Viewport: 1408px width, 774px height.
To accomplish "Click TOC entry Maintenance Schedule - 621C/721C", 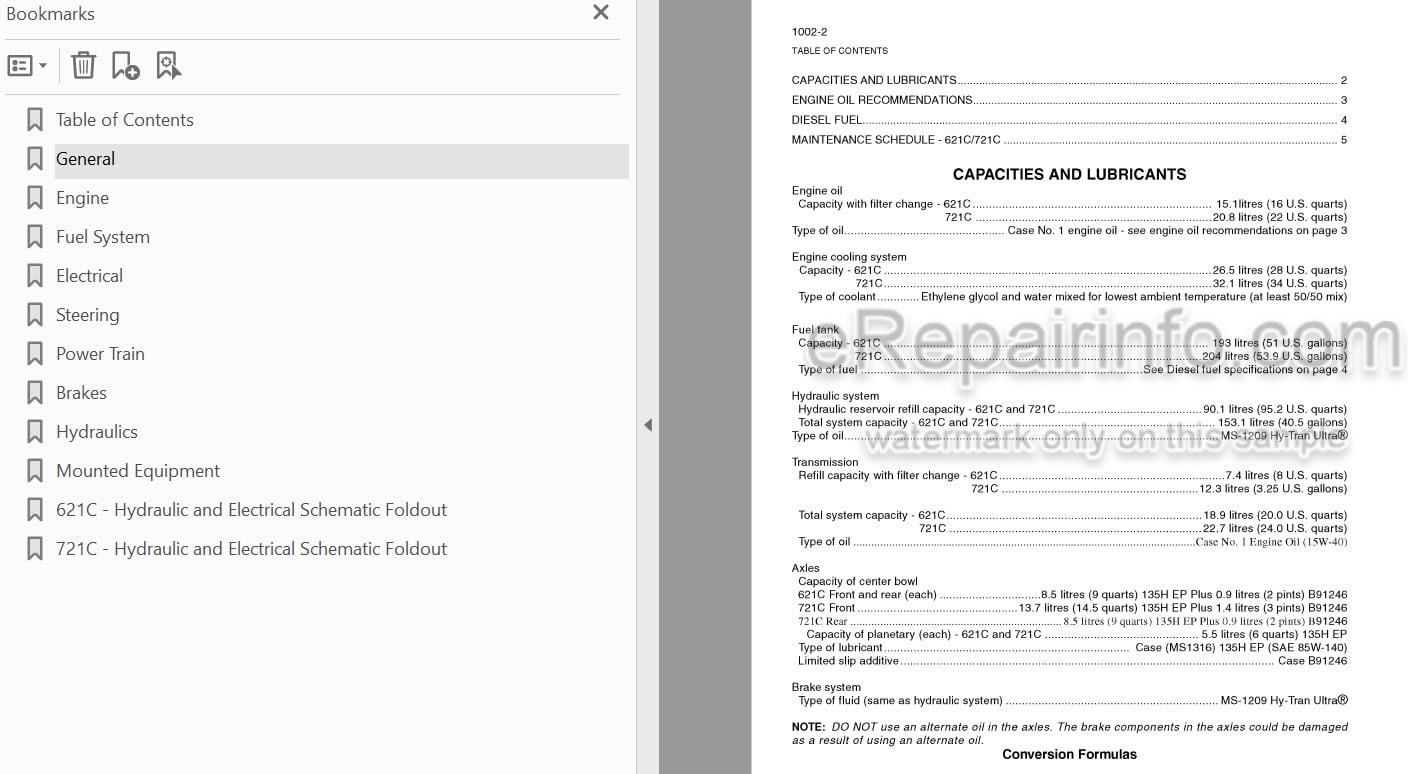I will 1069,140.
